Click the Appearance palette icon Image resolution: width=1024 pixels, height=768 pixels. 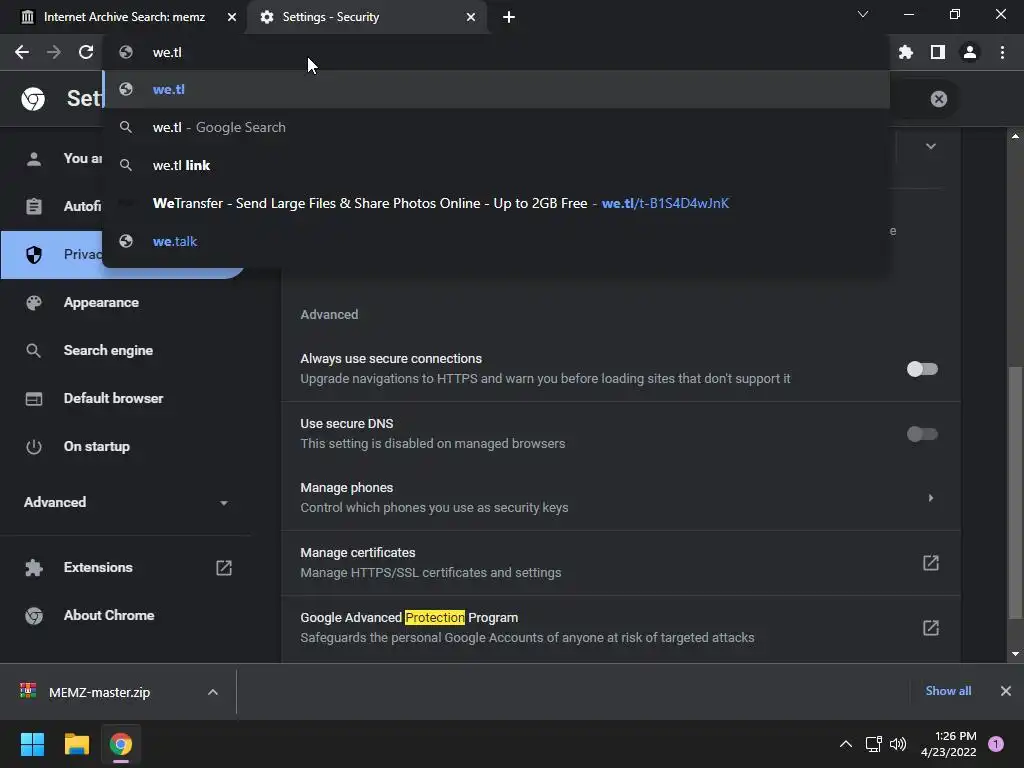33,302
